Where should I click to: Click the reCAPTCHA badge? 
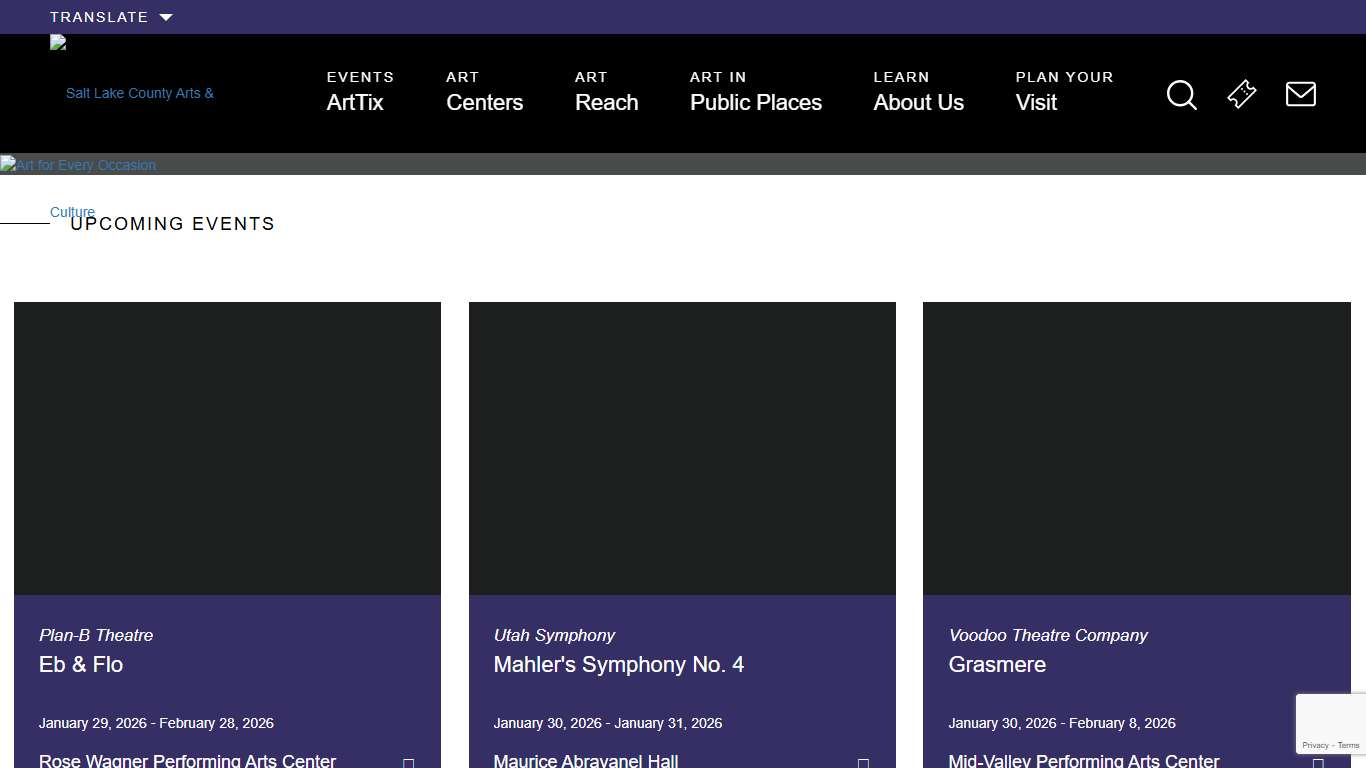1330,723
